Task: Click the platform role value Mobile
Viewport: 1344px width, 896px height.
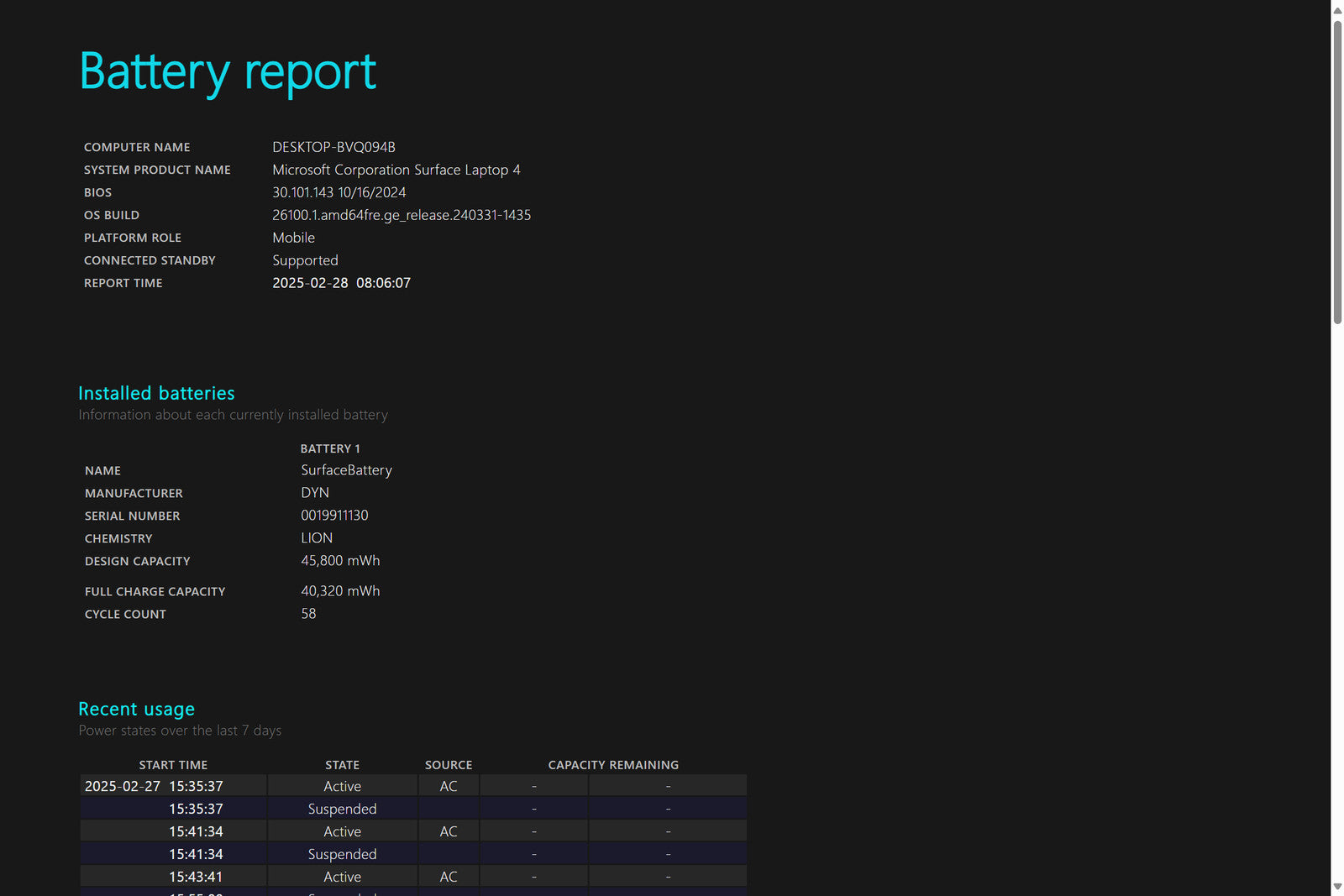Action: (x=294, y=238)
